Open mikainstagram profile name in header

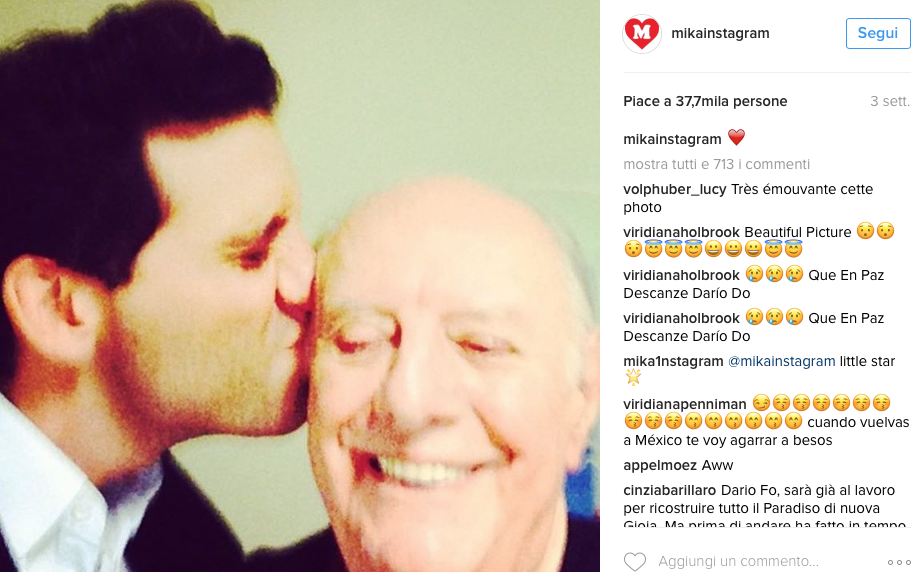point(720,33)
